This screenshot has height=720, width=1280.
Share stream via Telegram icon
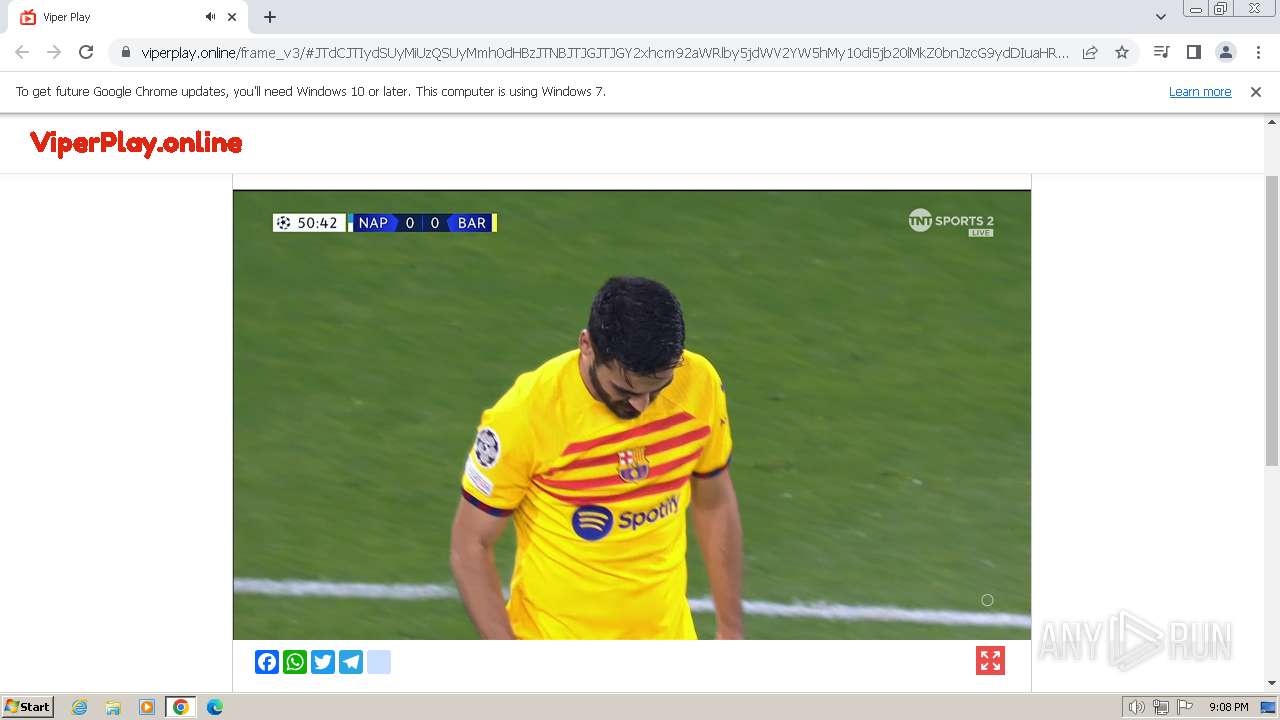[351, 662]
